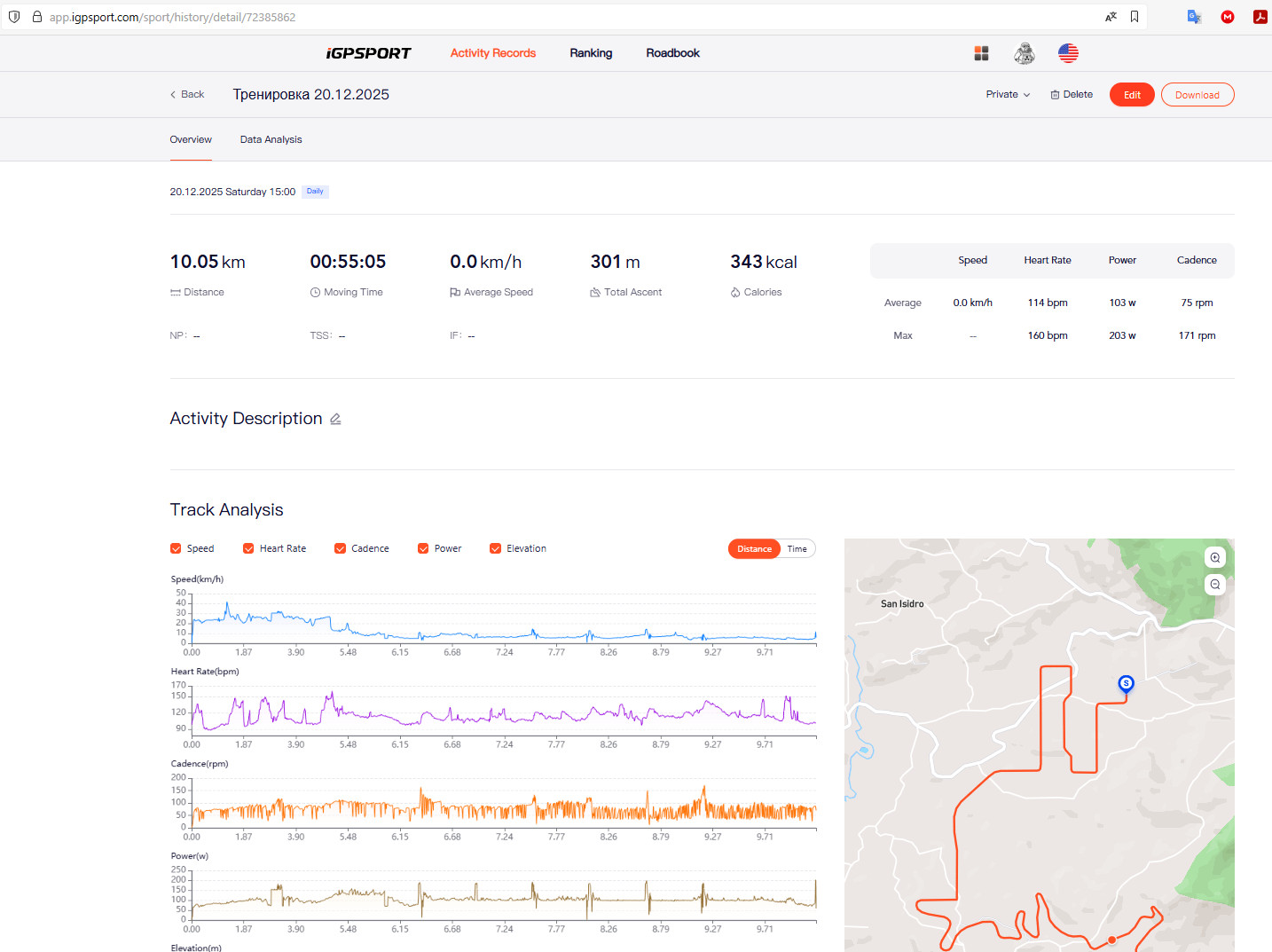Expand the Private visibility dropdown
The width and height of the screenshot is (1272, 952).
1008,95
